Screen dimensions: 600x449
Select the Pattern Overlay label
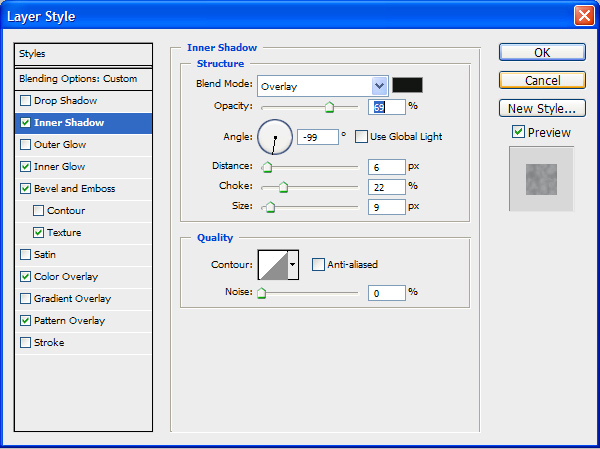click(x=69, y=321)
